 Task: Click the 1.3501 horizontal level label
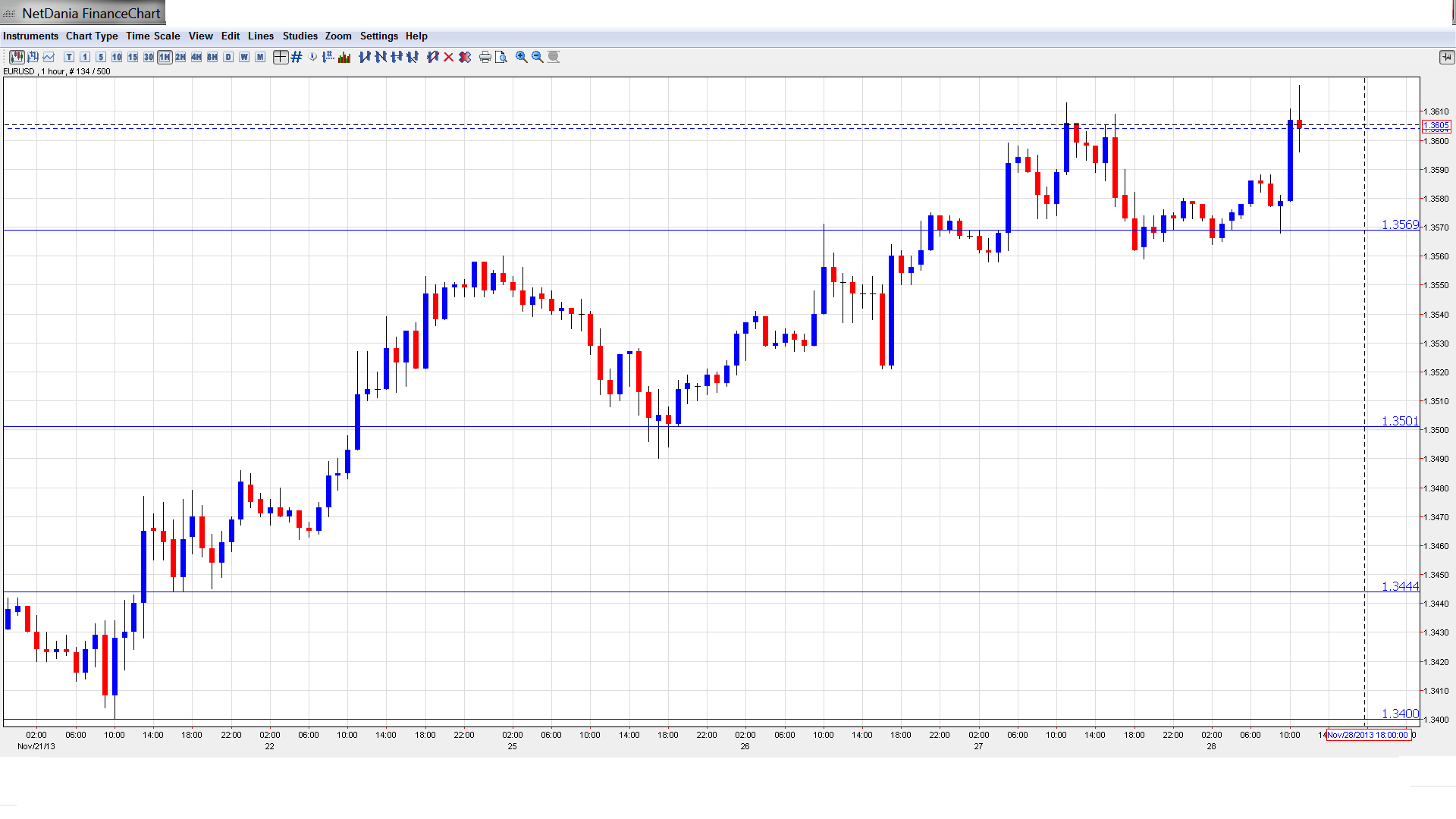pyautogui.click(x=1399, y=421)
